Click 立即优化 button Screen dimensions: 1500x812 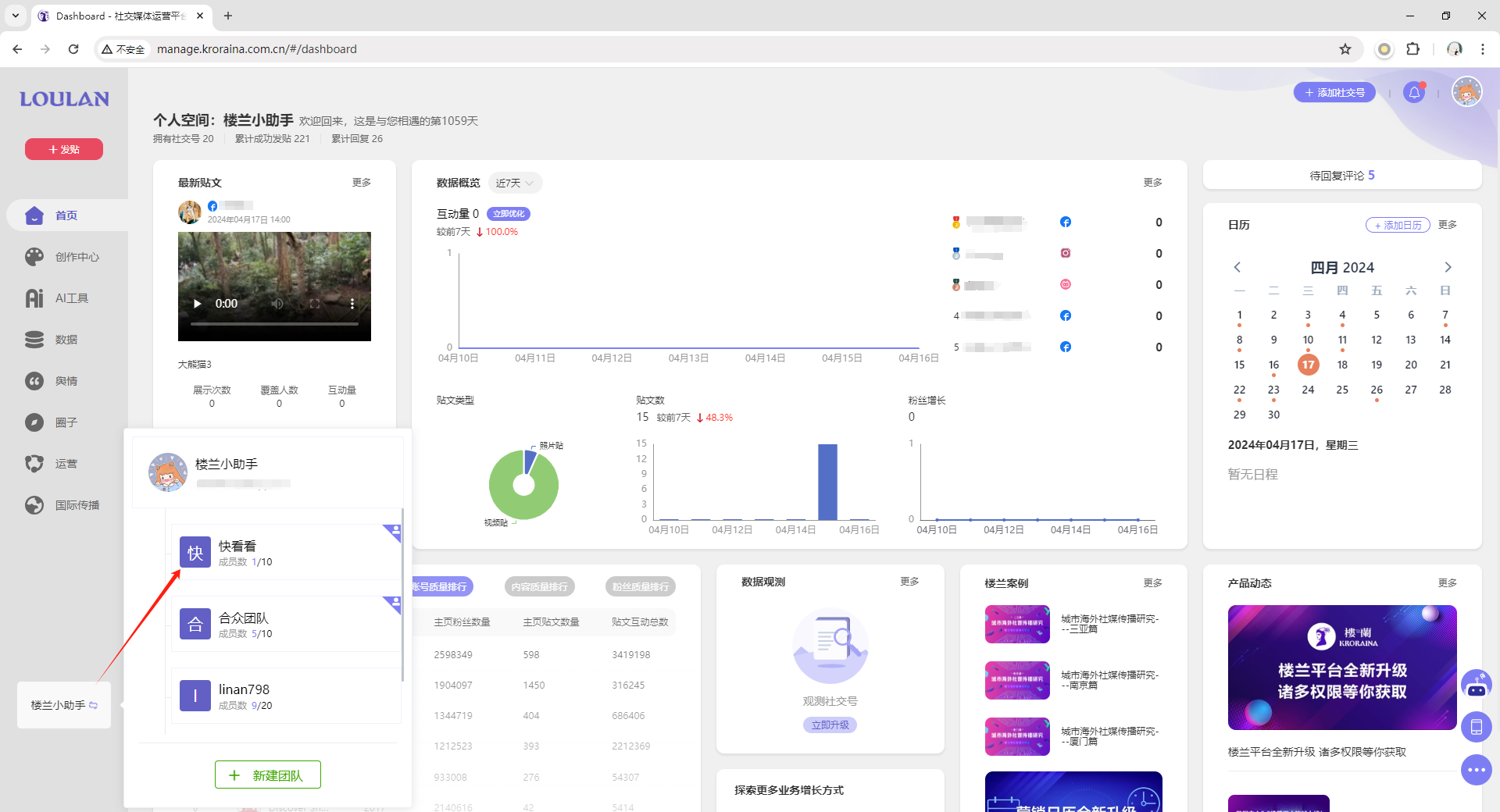click(509, 214)
